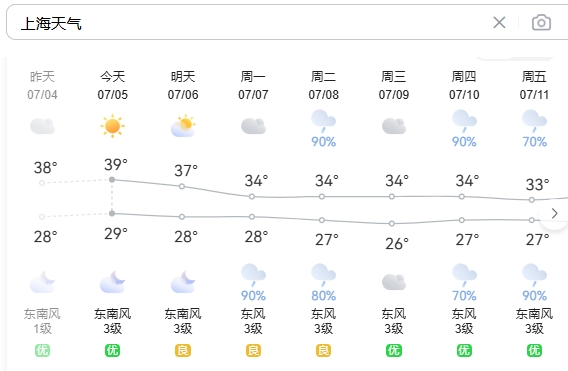
Task: Show next days with right chevron arrow
Action: pos(554,213)
